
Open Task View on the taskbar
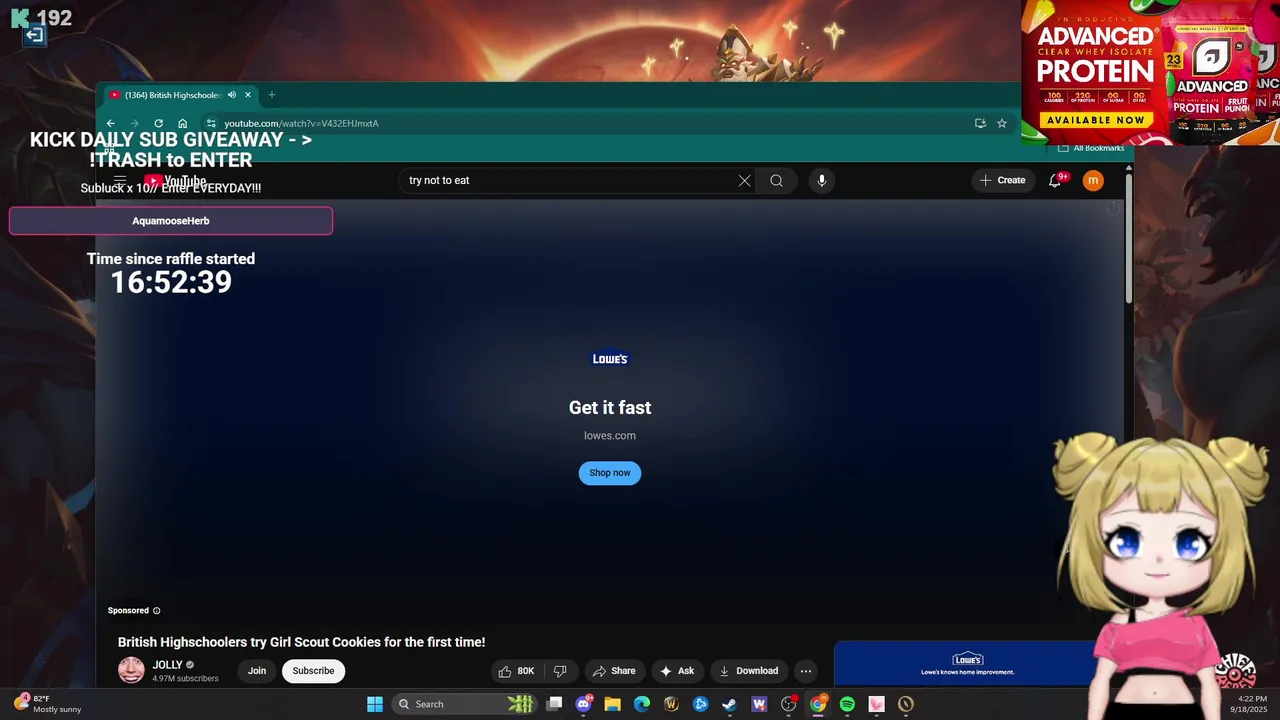(555, 704)
